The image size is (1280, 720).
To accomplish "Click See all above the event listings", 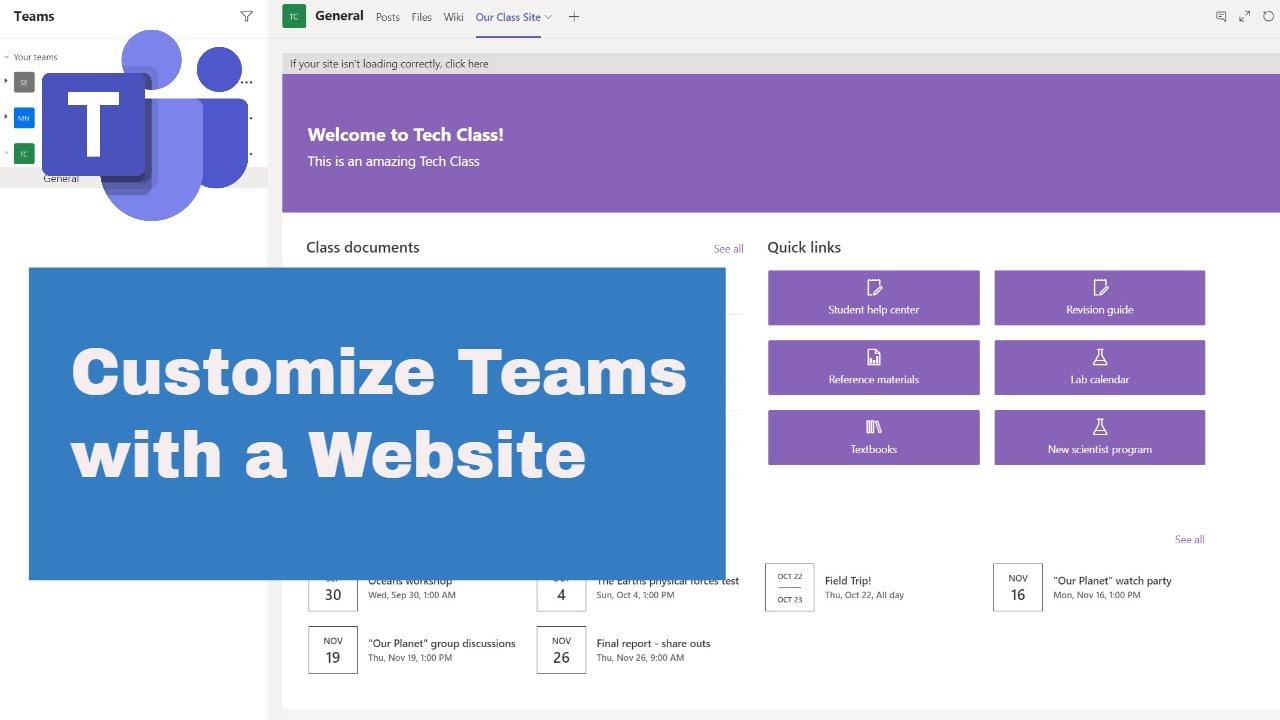I will coord(1190,540).
